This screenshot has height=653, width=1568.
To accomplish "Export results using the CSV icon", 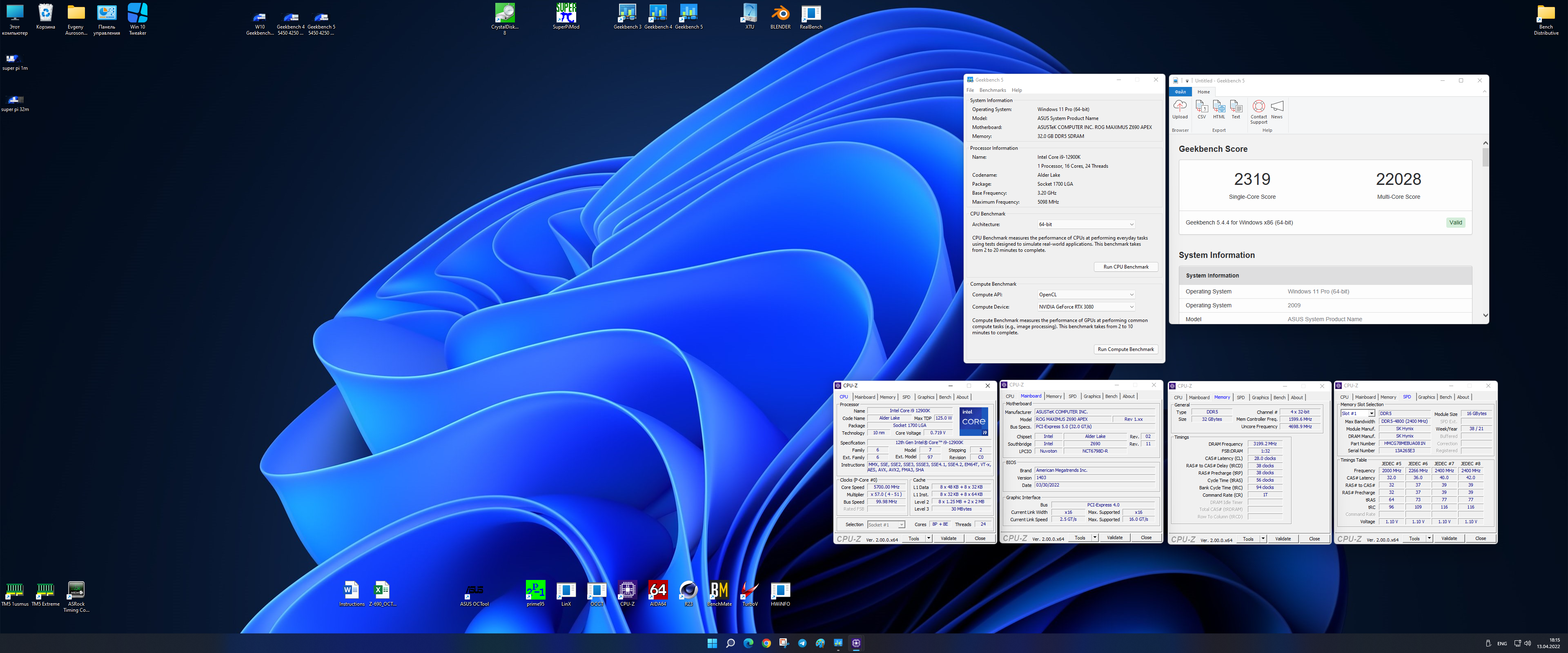I will coord(1202,109).
